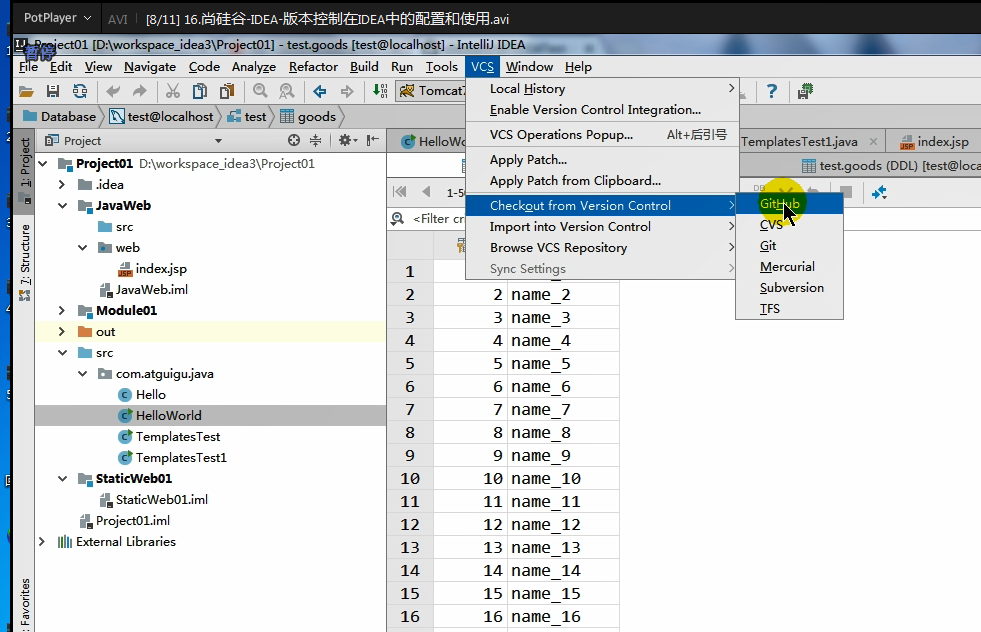Open Project panel settings gear

(x=347, y=140)
